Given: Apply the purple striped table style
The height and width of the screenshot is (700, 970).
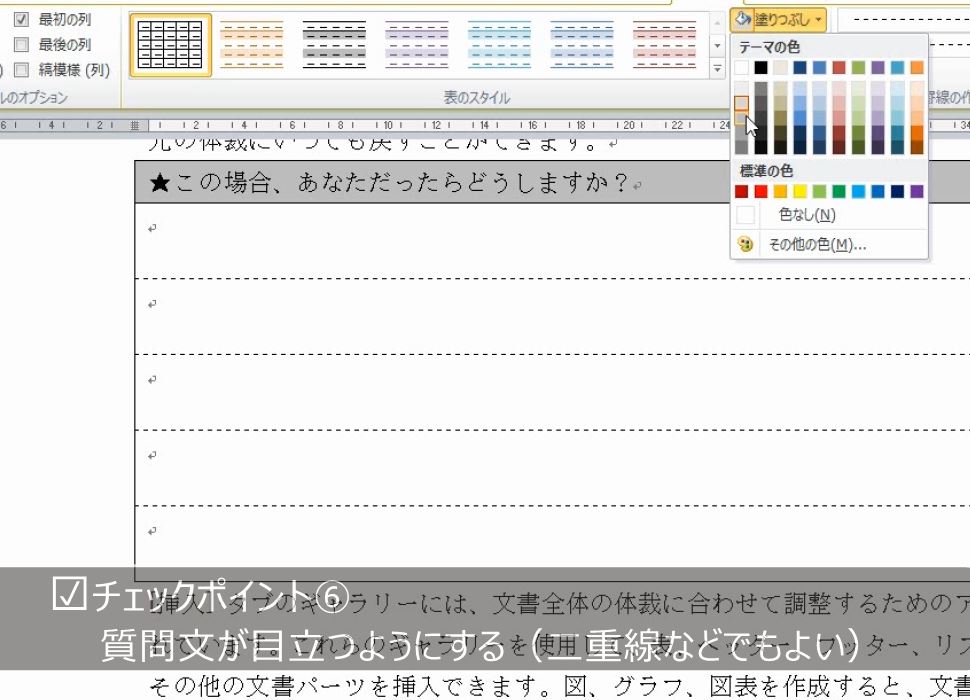Looking at the screenshot, I should pos(417,45).
